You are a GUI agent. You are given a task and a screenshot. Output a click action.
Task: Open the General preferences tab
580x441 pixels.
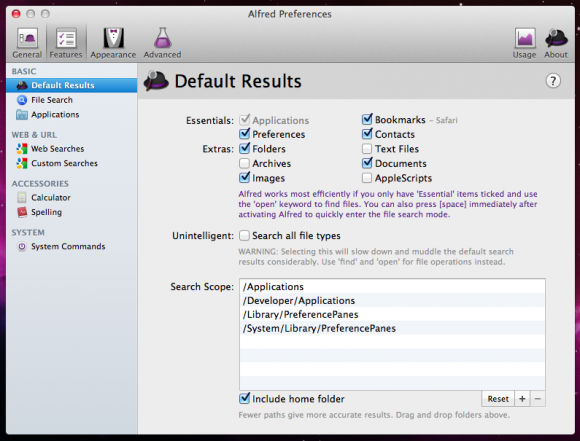tap(27, 43)
